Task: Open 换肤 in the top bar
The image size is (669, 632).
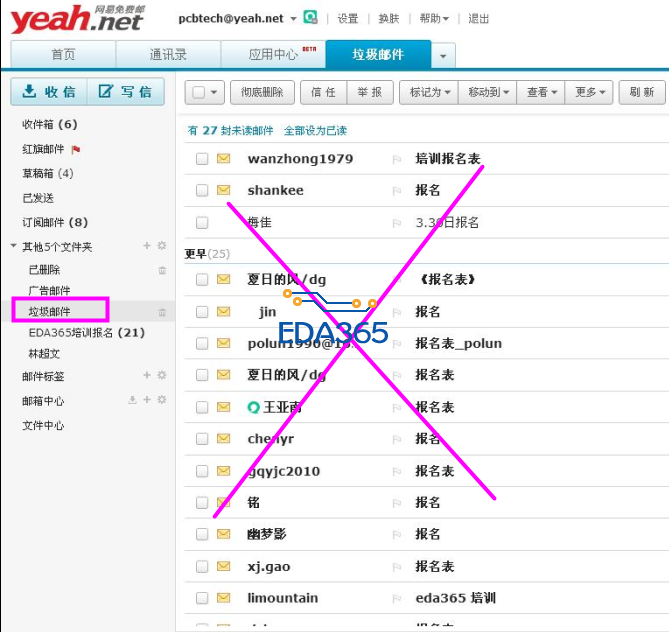Action: tap(389, 19)
